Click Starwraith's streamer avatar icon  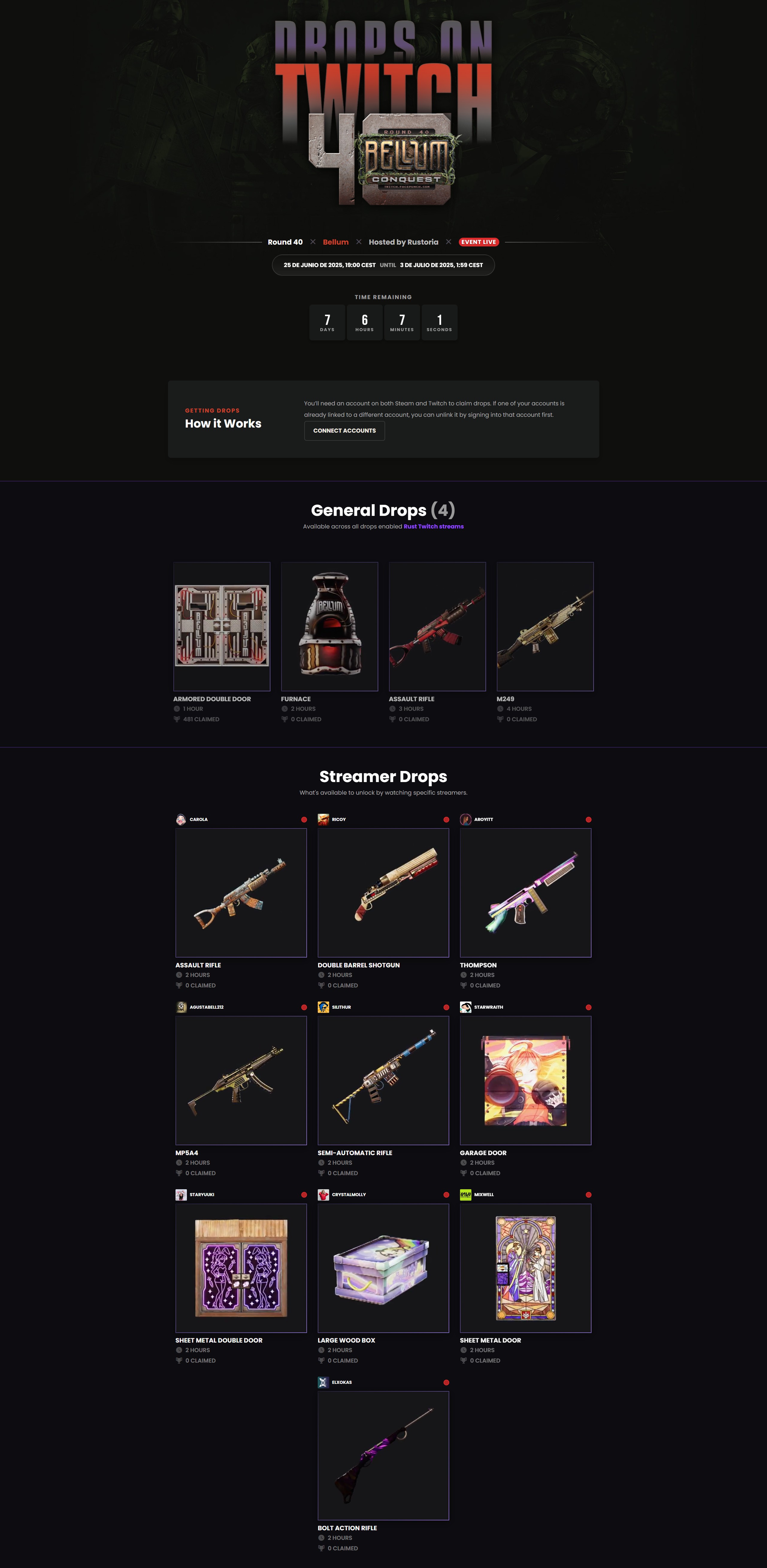pos(466,1007)
